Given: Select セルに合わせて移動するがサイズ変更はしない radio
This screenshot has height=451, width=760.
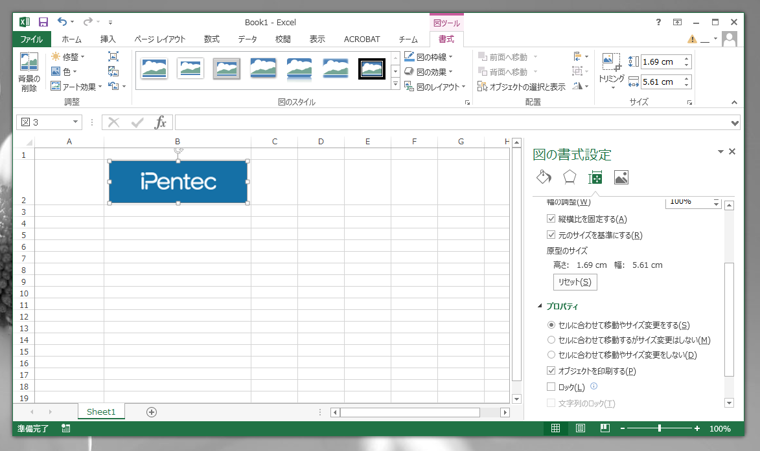Looking at the screenshot, I should 551,340.
